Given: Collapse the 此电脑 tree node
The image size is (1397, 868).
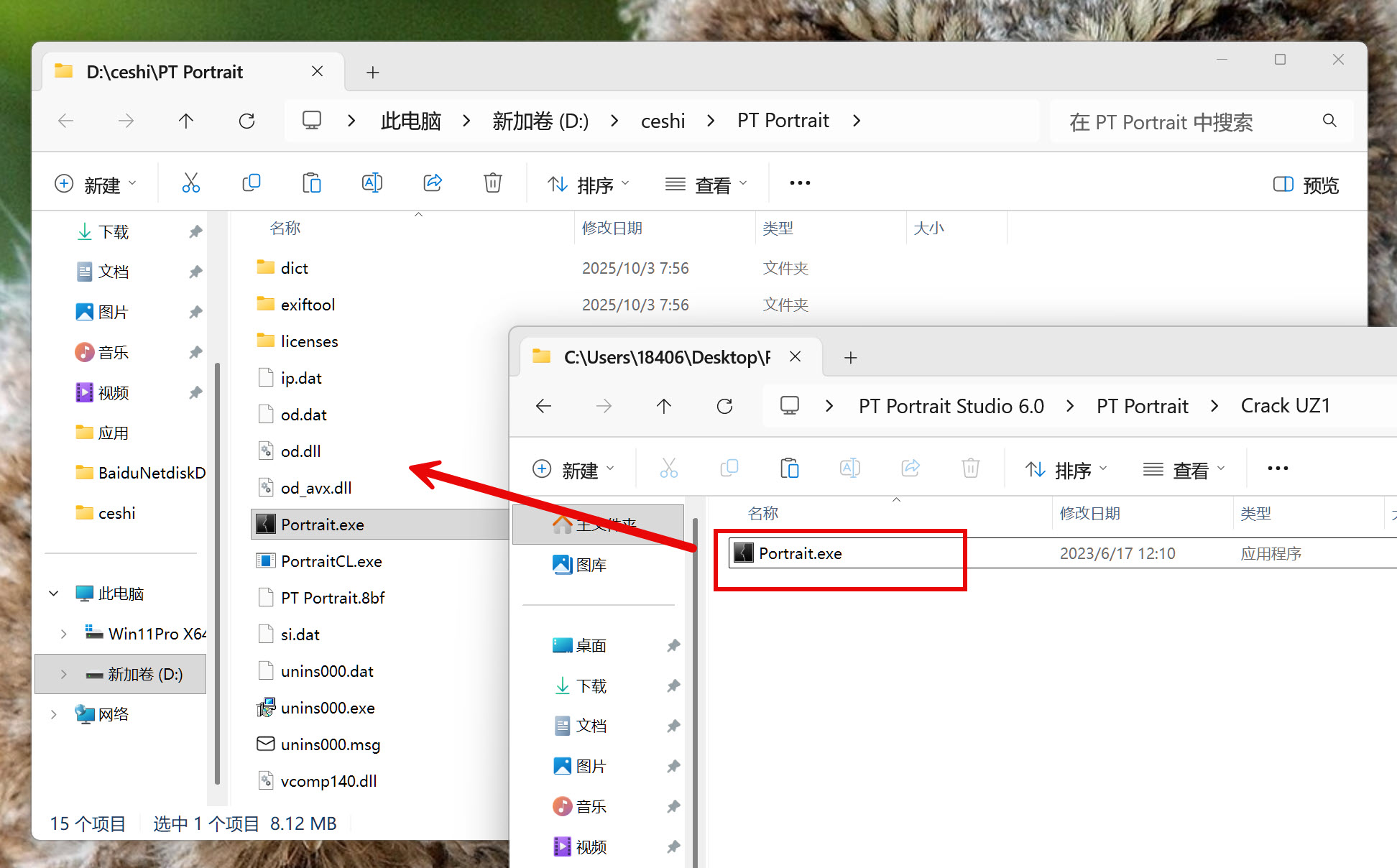Looking at the screenshot, I should (x=54, y=594).
